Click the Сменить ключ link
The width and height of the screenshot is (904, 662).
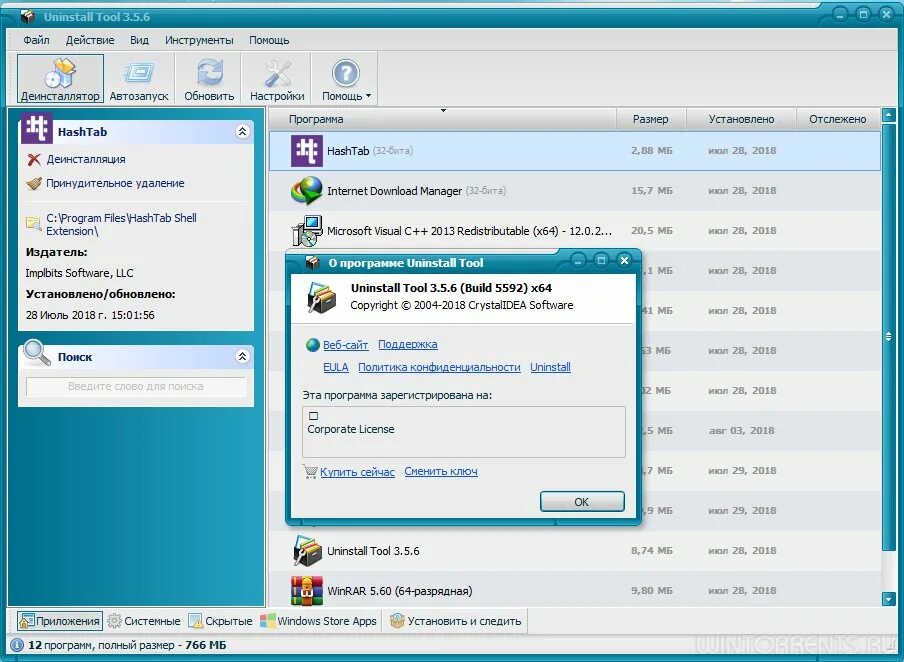[441, 471]
